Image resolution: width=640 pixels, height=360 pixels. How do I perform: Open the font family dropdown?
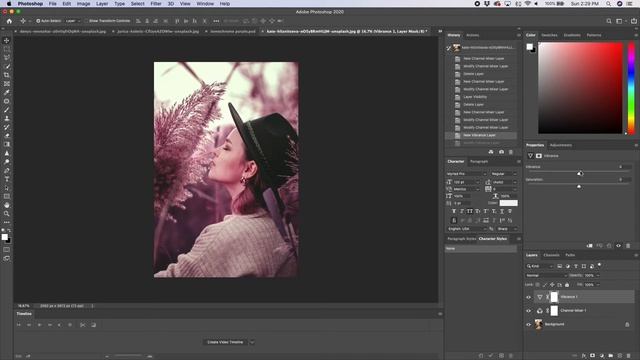pos(466,174)
